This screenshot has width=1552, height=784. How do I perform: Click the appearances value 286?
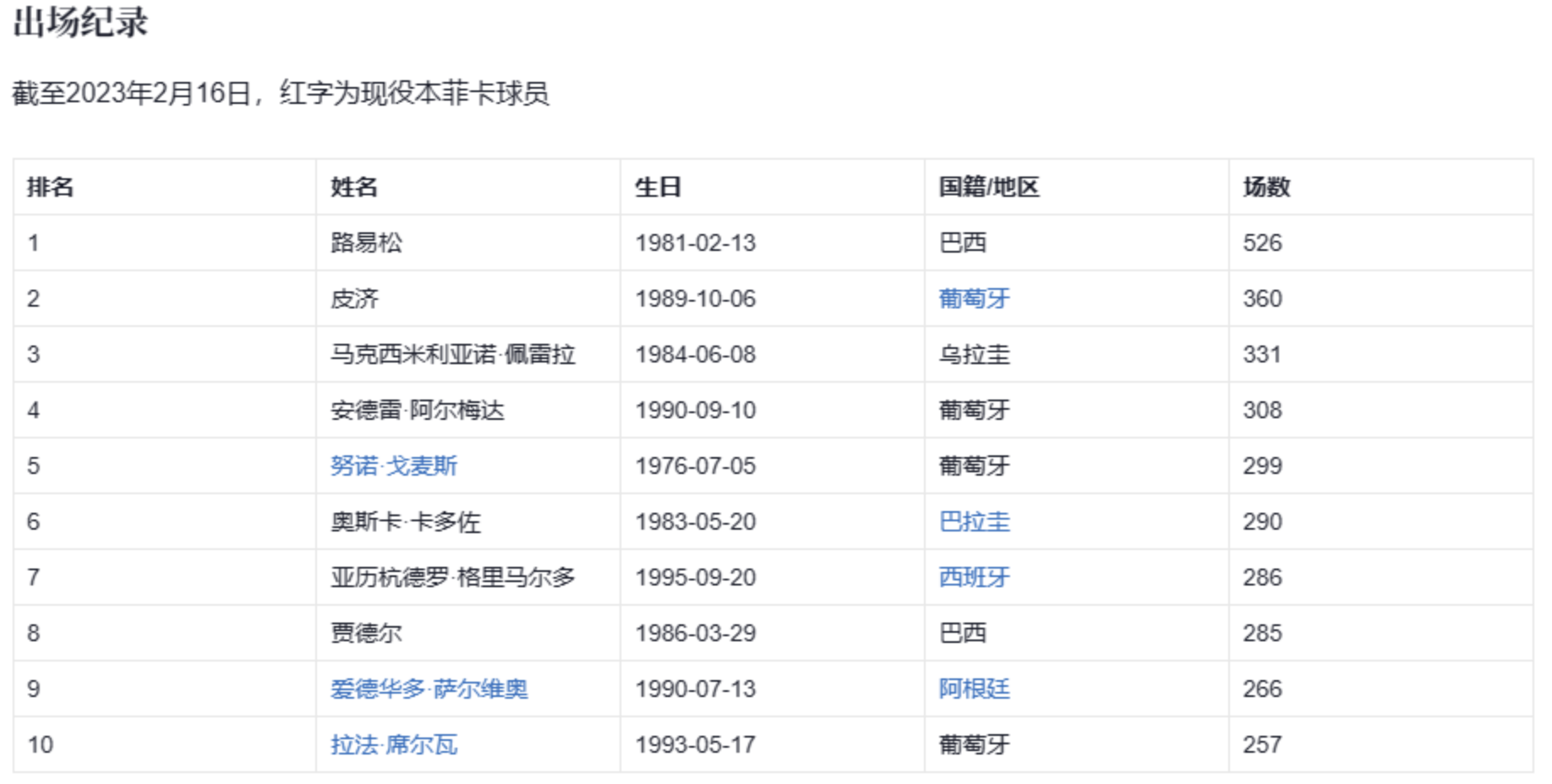[1263, 577]
